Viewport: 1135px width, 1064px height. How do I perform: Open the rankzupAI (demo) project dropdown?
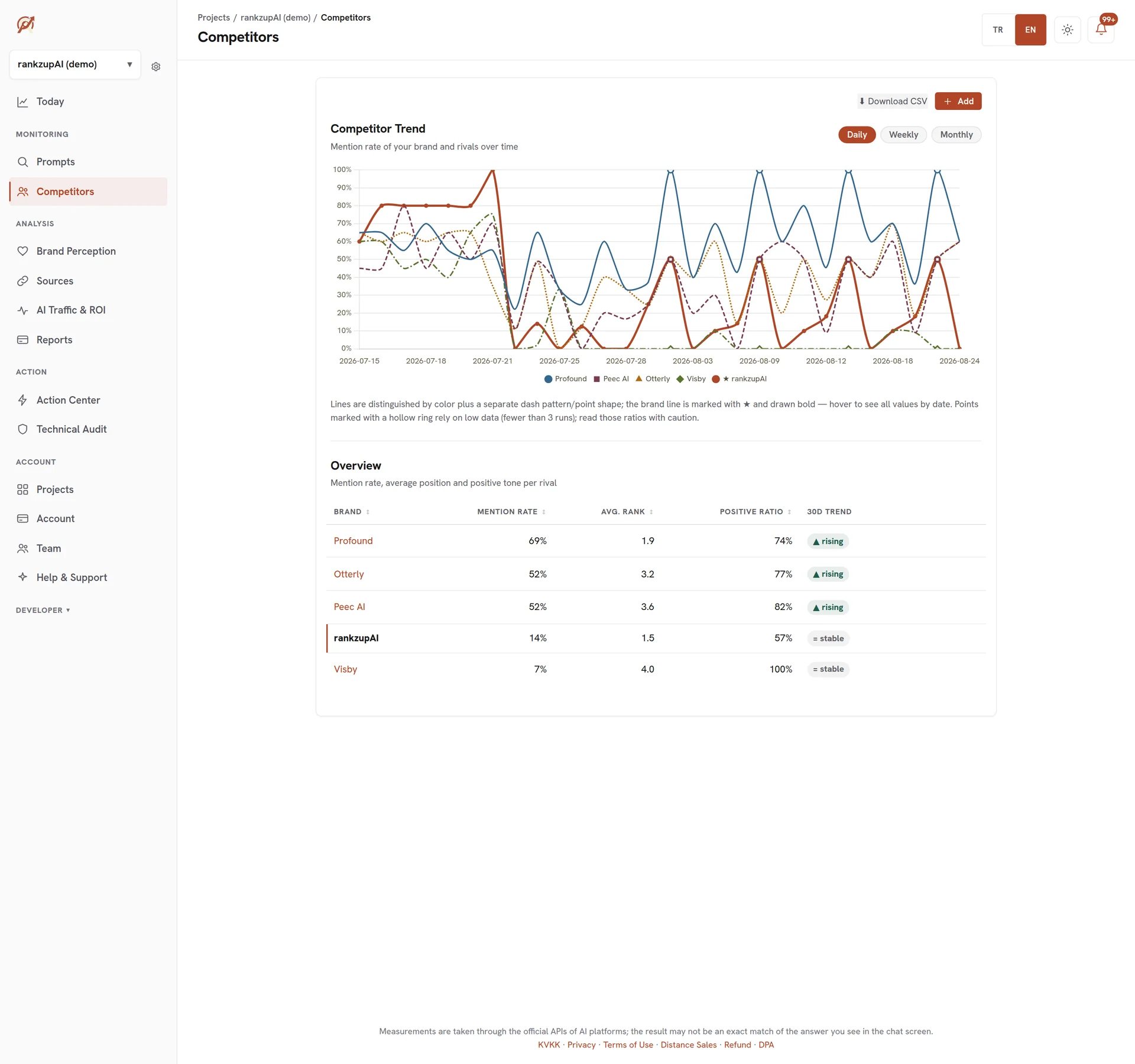click(x=75, y=64)
